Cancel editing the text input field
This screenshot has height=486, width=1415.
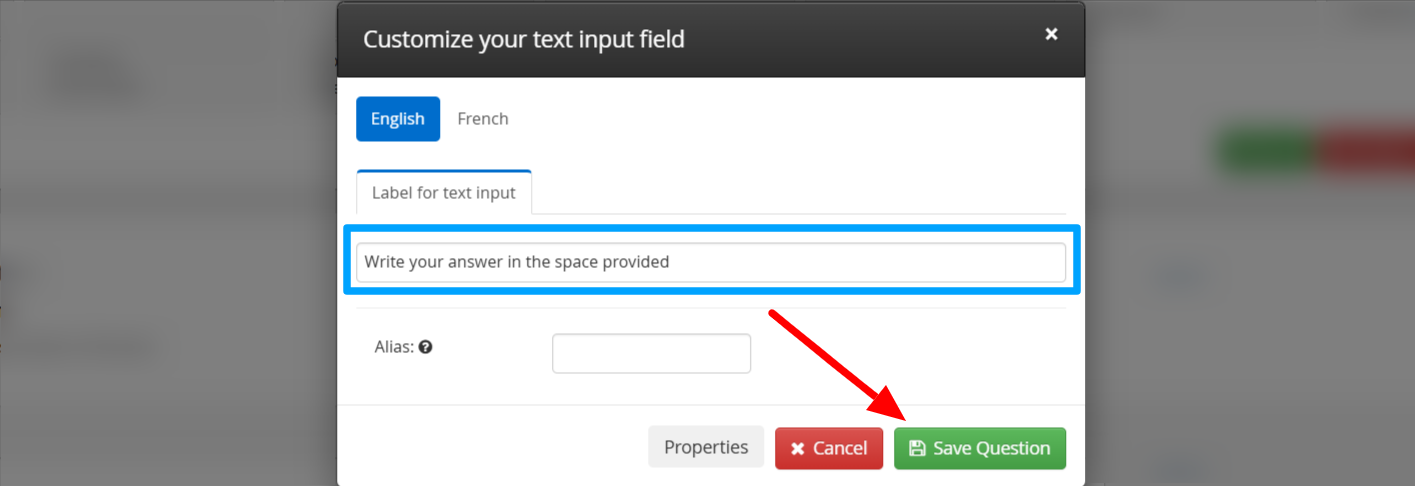click(829, 448)
